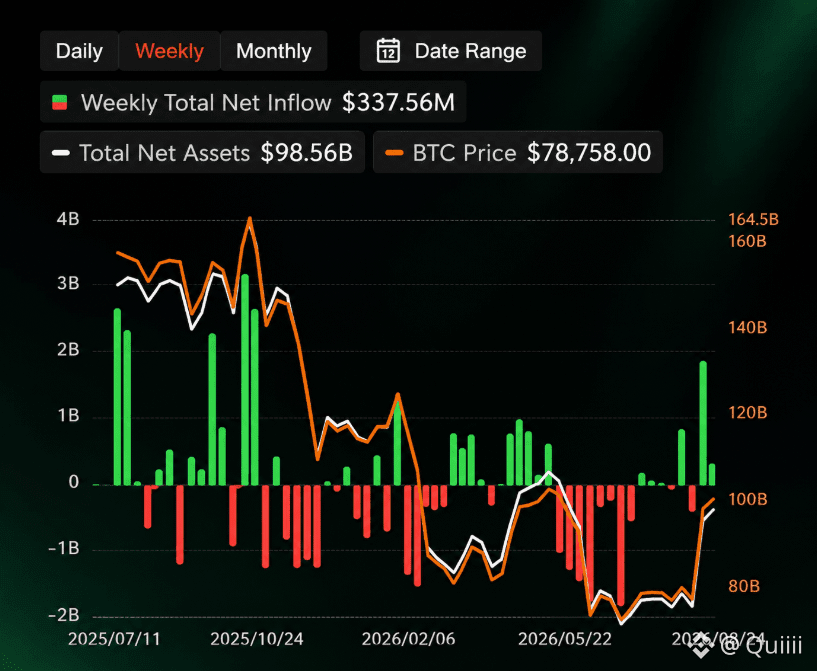
Task: Click the calendar icon beside Date Range
Action: coord(388,51)
